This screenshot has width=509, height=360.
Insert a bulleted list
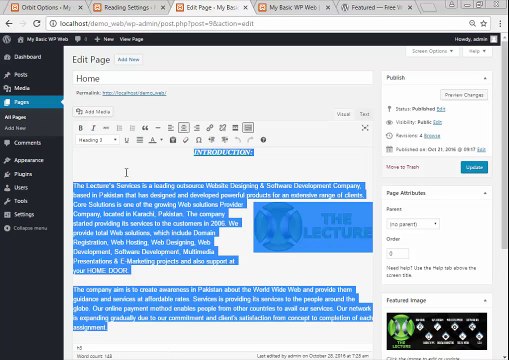(119, 128)
